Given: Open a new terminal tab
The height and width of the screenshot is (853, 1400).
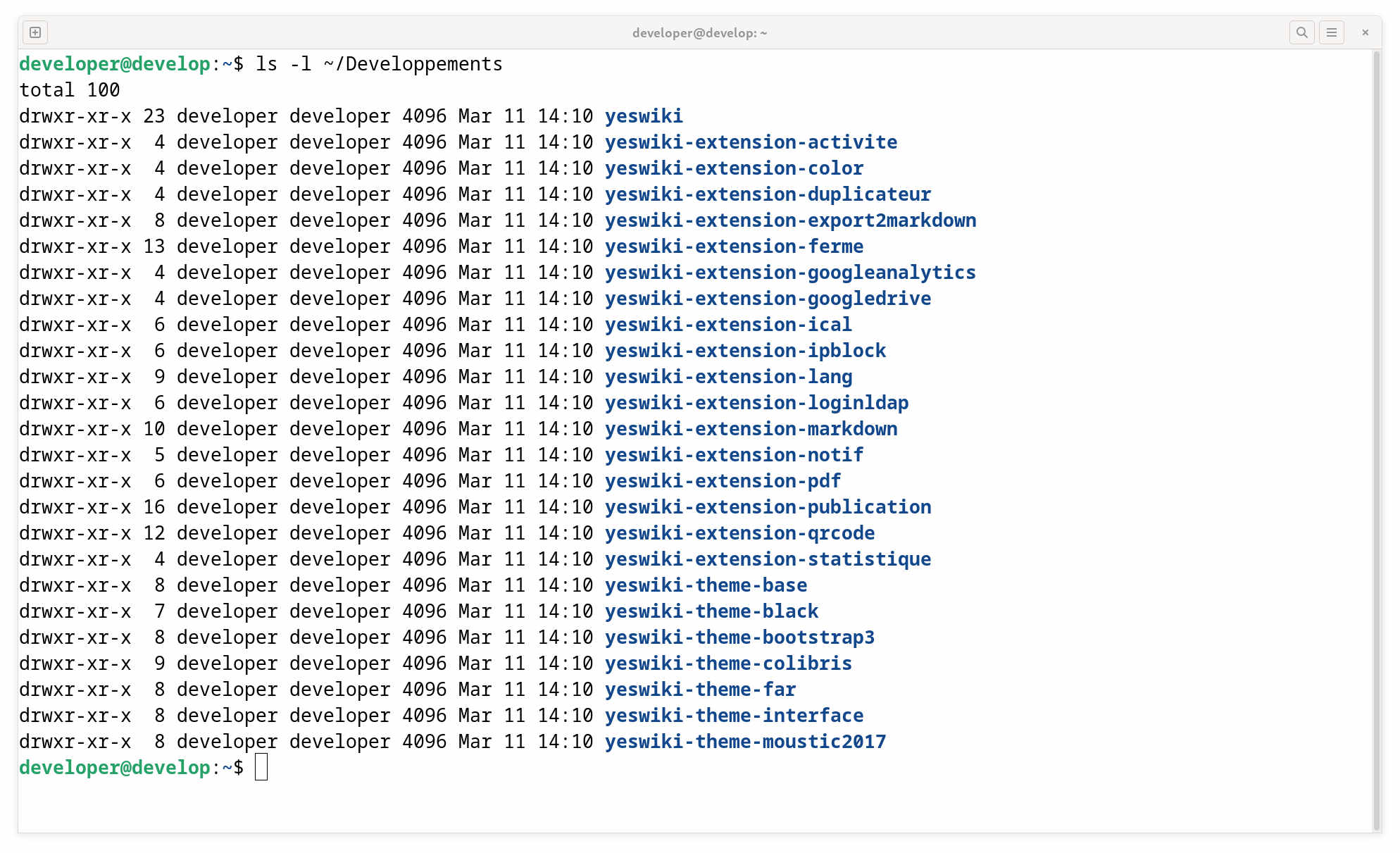Looking at the screenshot, I should pyautogui.click(x=35, y=32).
